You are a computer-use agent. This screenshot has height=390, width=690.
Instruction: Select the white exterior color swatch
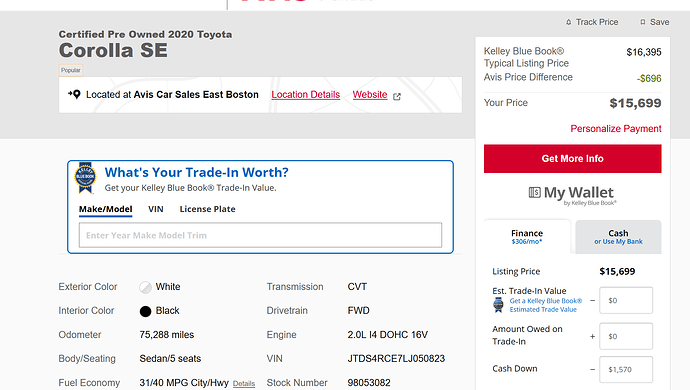click(x=145, y=287)
